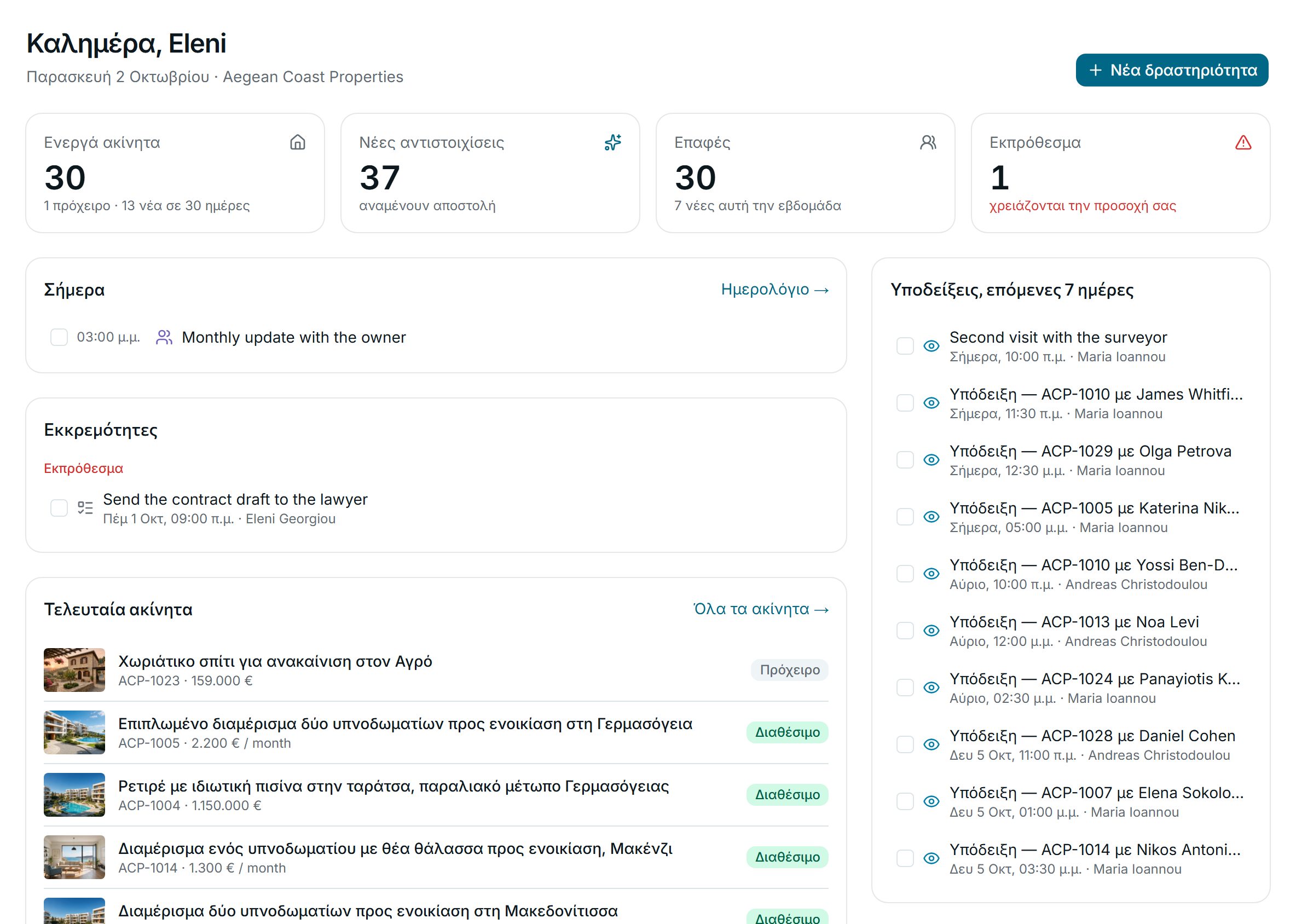The width and height of the screenshot is (1296, 924).
Task: Tick checkbox for ACP-1014 Nikos Antoni… showing
Action: (905, 858)
